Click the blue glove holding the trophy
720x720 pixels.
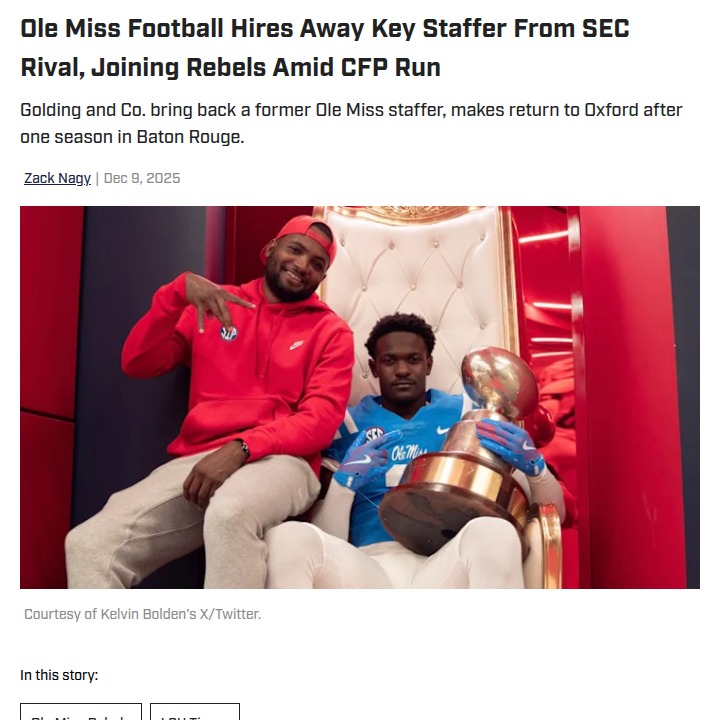click(x=510, y=443)
